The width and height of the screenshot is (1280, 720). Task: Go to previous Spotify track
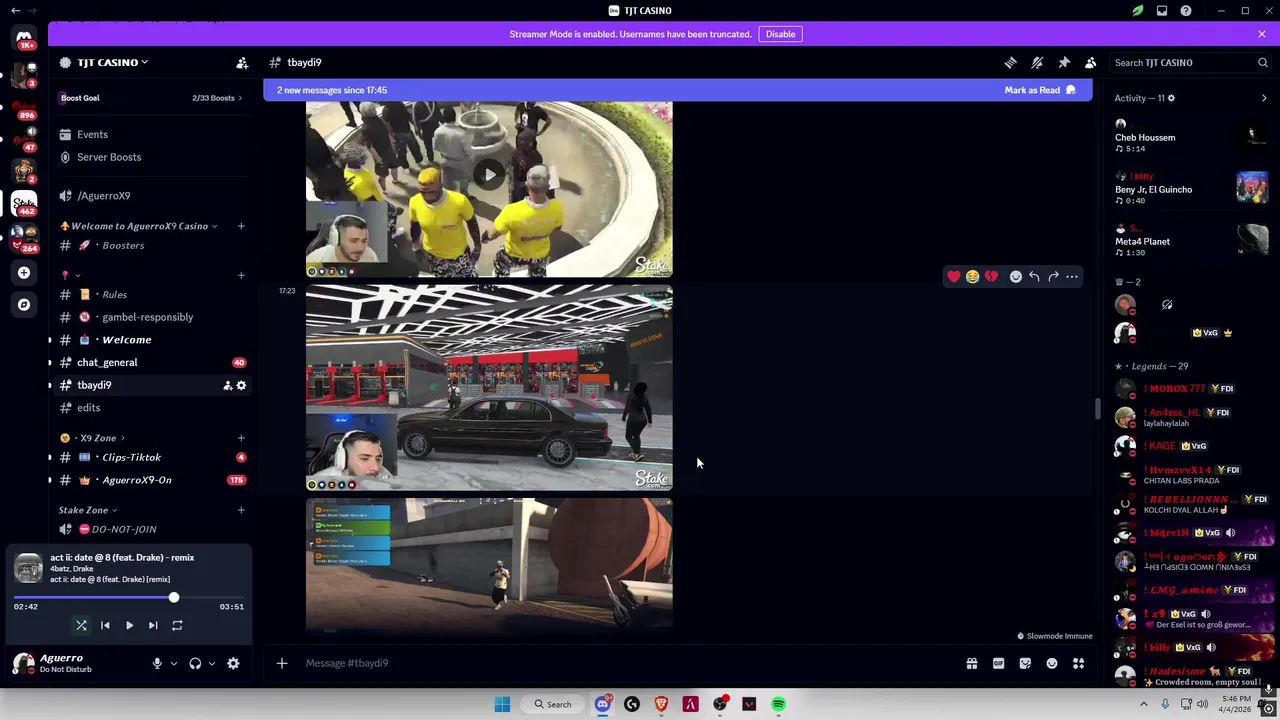pyautogui.click(x=105, y=625)
